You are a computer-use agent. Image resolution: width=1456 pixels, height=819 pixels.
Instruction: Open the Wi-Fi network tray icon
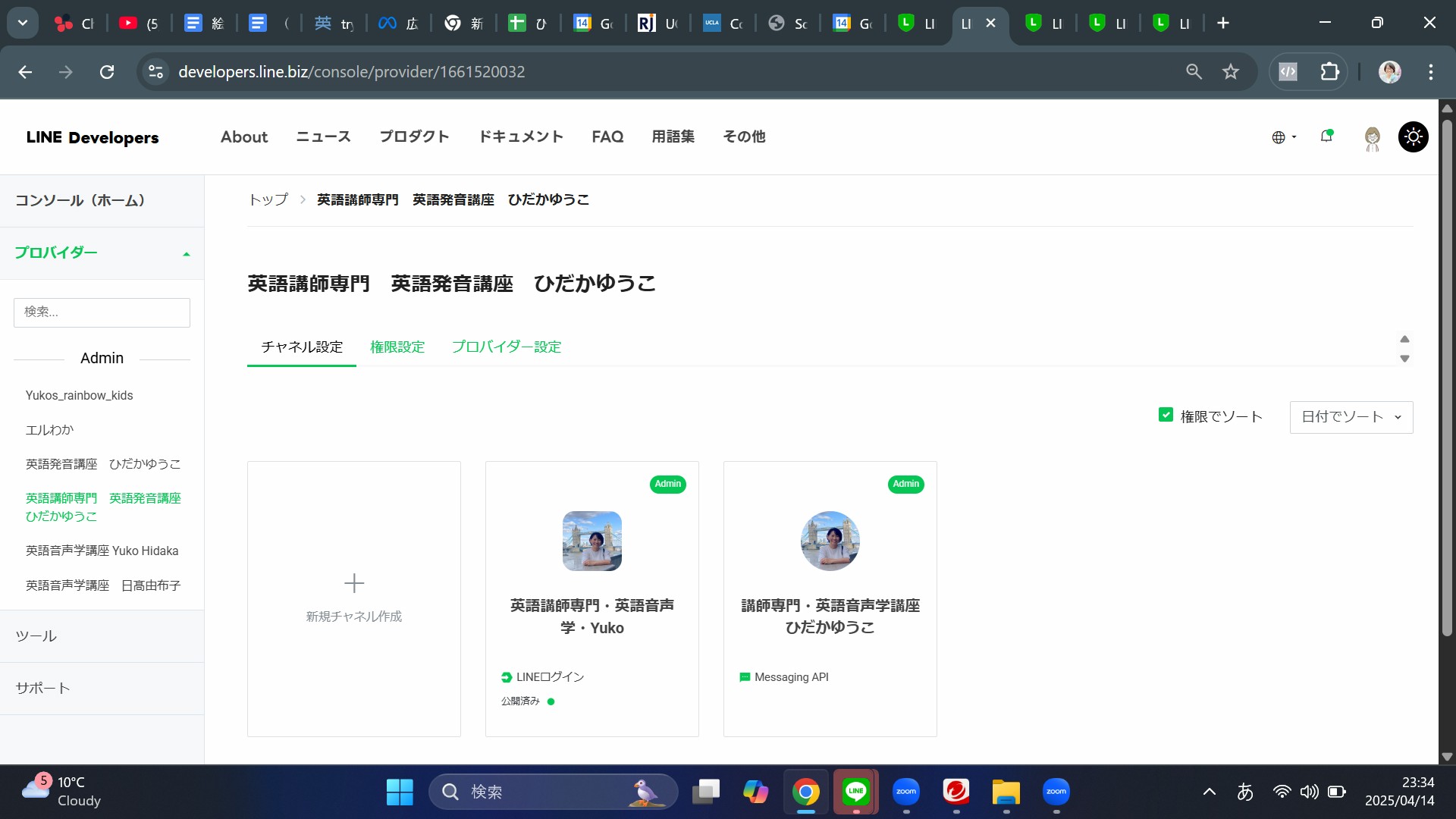(1282, 792)
